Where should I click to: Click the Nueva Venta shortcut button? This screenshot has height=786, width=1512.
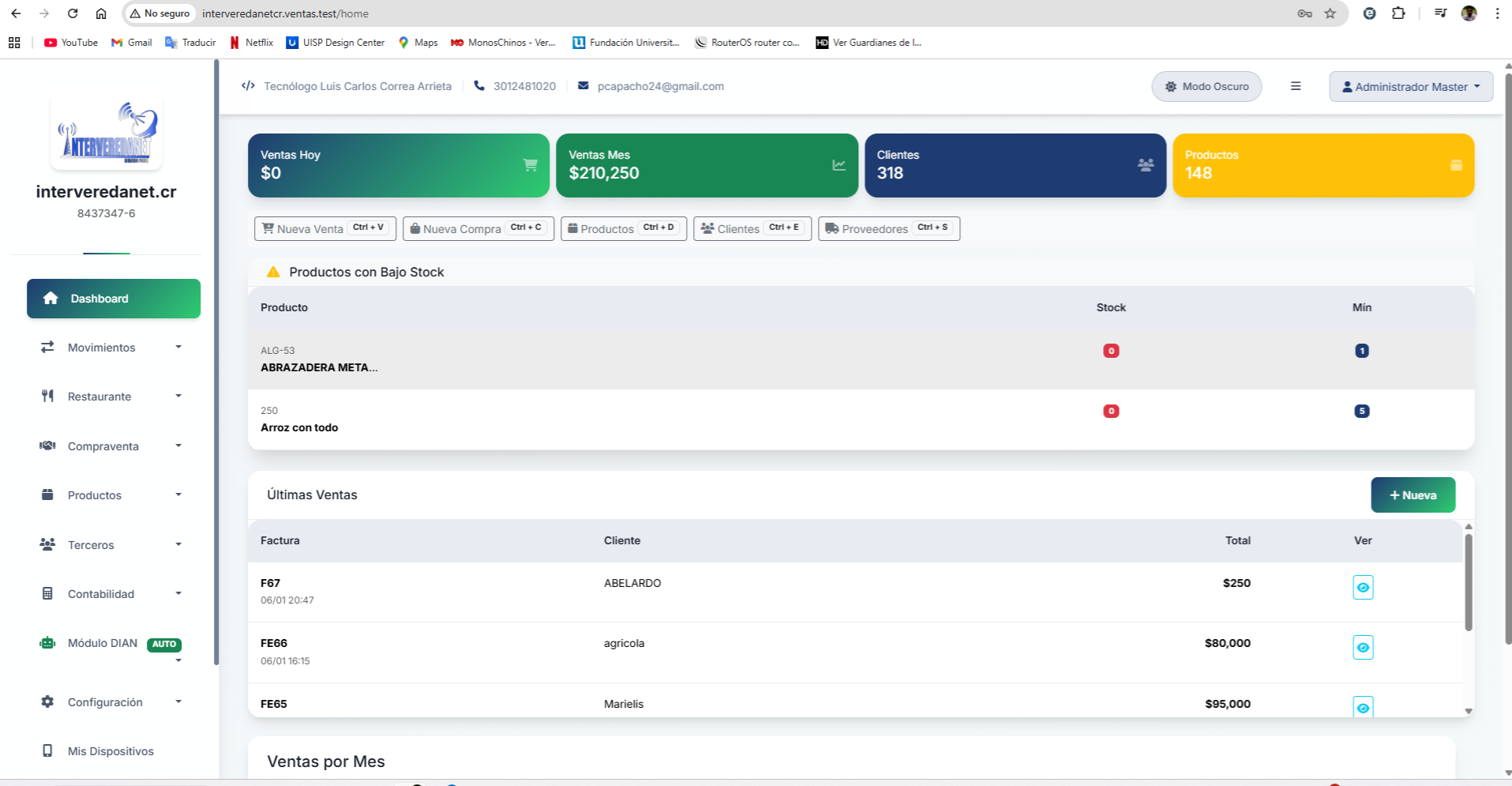click(x=325, y=228)
